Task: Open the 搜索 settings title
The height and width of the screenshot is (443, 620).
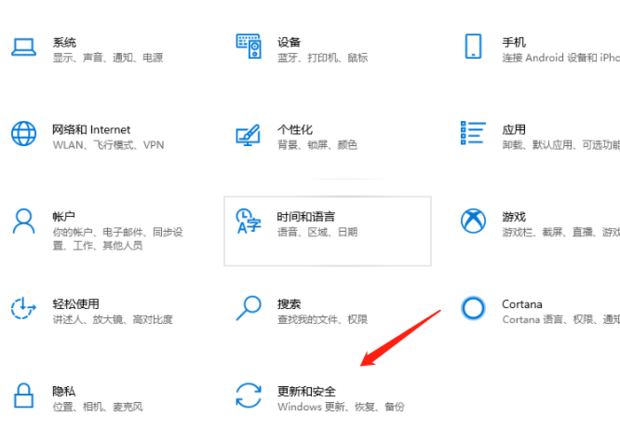Action: click(x=289, y=304)
